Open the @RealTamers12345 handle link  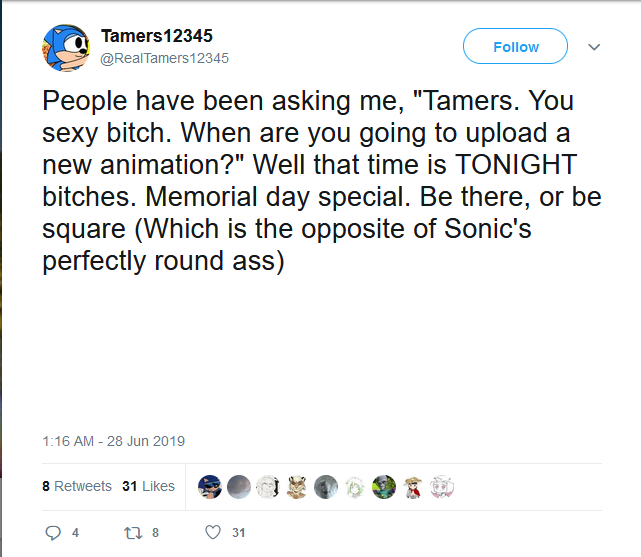click(165, 58)
